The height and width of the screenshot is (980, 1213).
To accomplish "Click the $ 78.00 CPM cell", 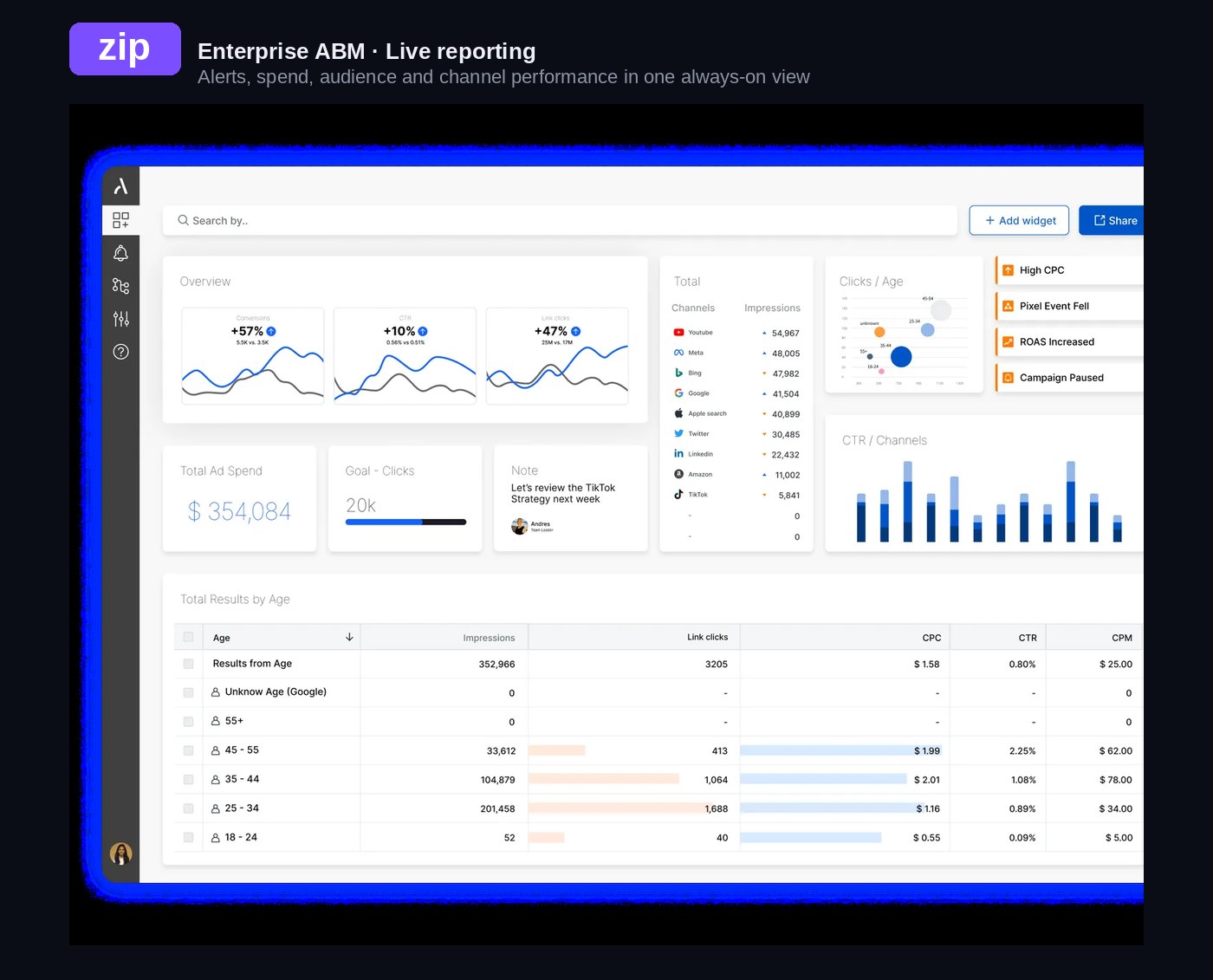I will 1116,780.
